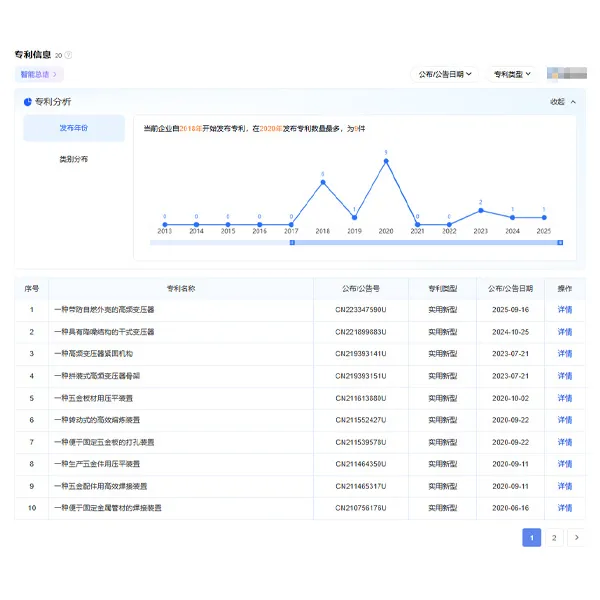Click the 2020 peak data point on chart
The width and height of the screenshot is (600, 600).
[386, 160]
